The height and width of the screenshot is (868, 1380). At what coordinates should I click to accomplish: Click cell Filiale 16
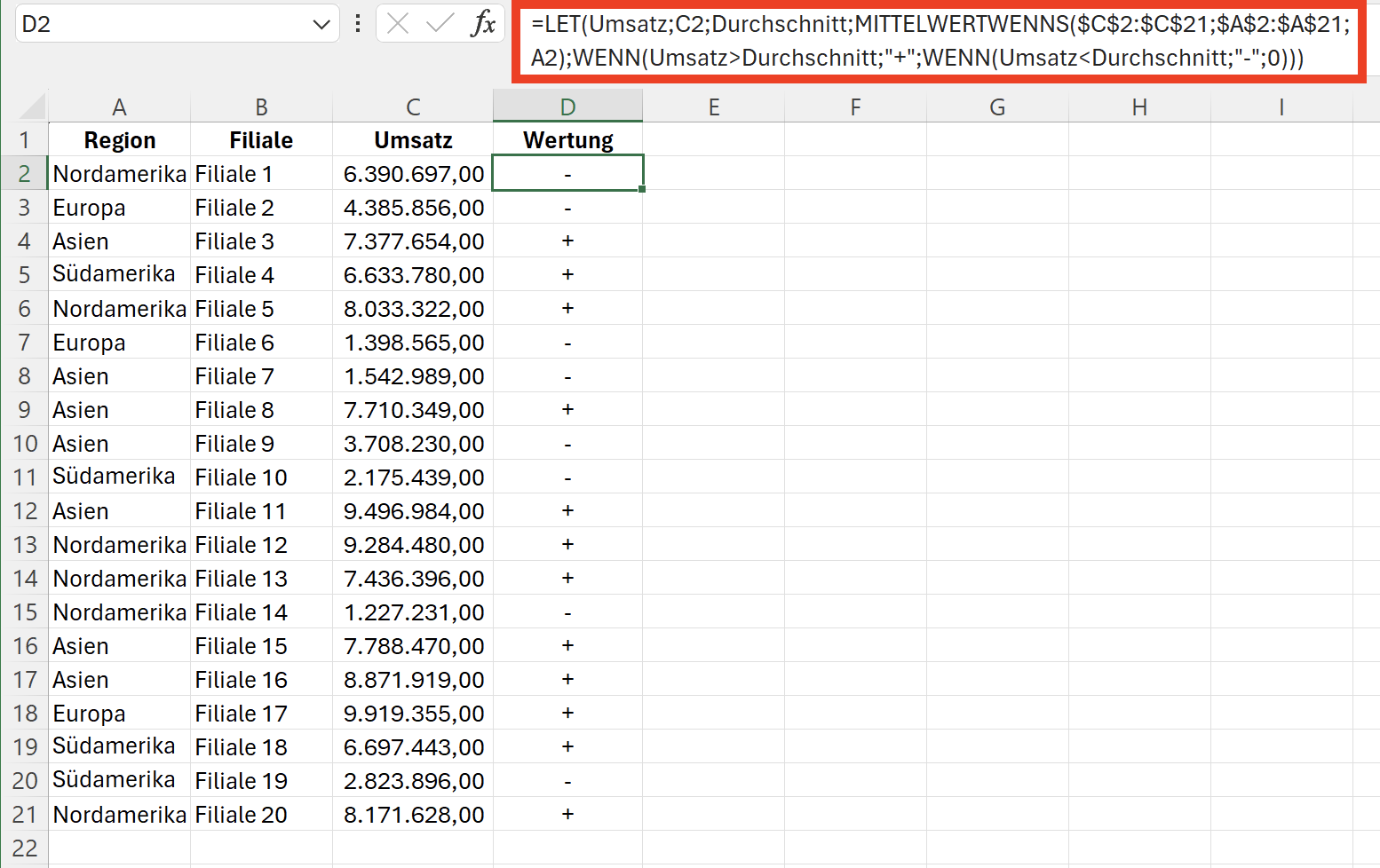click(x=261, y=679)
